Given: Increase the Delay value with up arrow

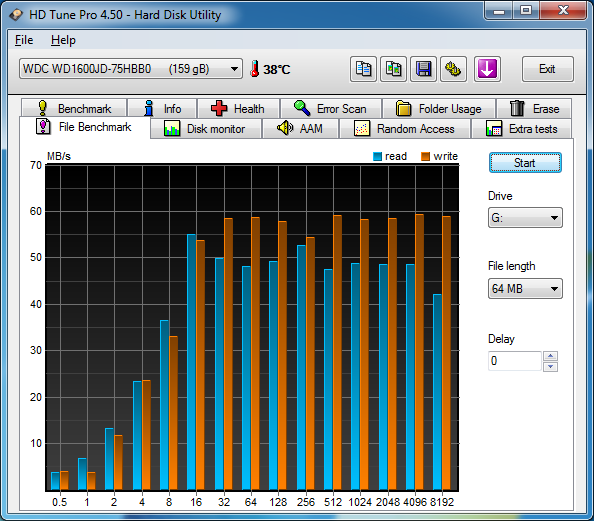Looking at the screenshot, I should coord(550,356).
